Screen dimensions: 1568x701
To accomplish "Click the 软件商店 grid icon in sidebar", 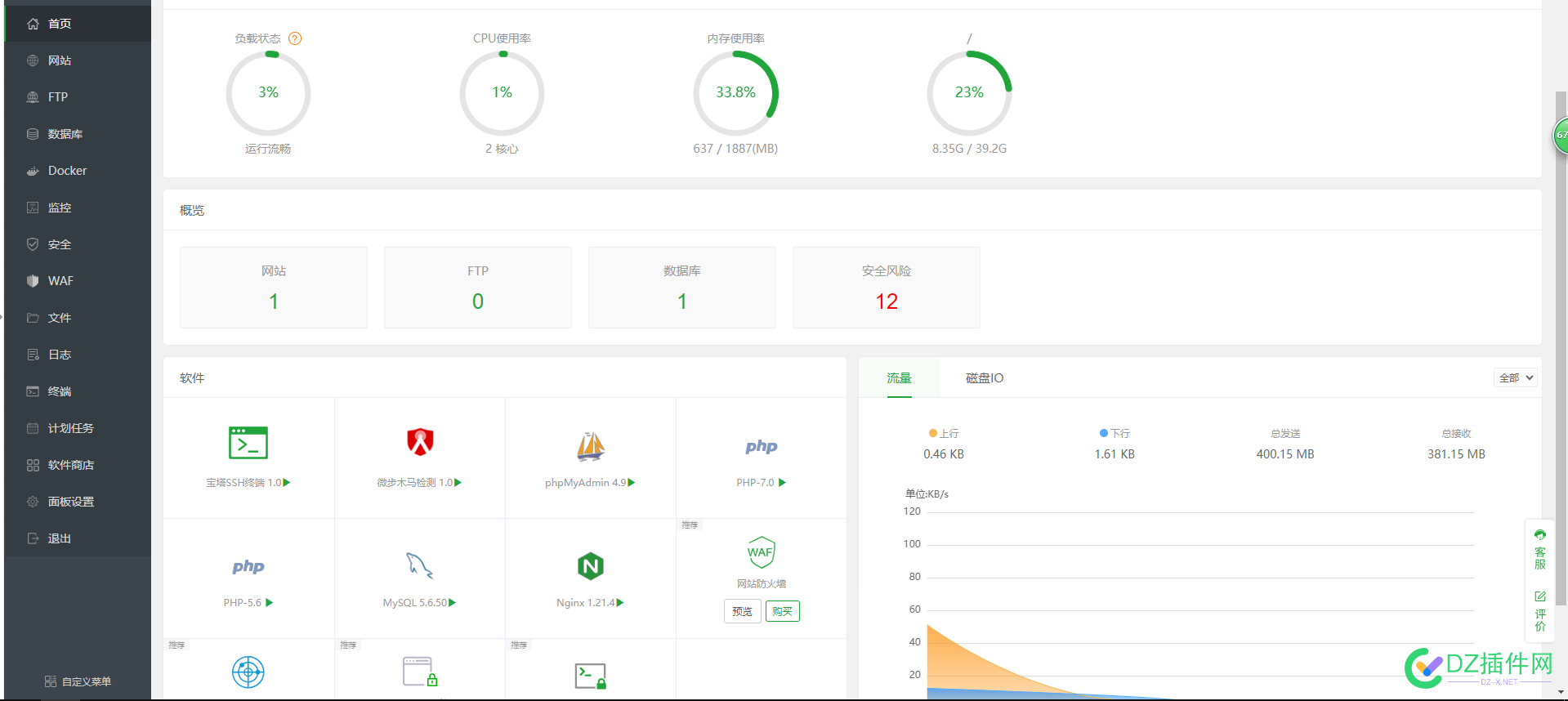I will point(33,465).
